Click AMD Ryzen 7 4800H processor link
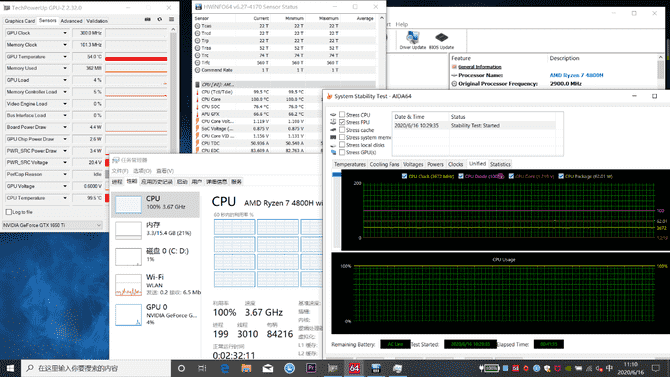 [576, 75]
